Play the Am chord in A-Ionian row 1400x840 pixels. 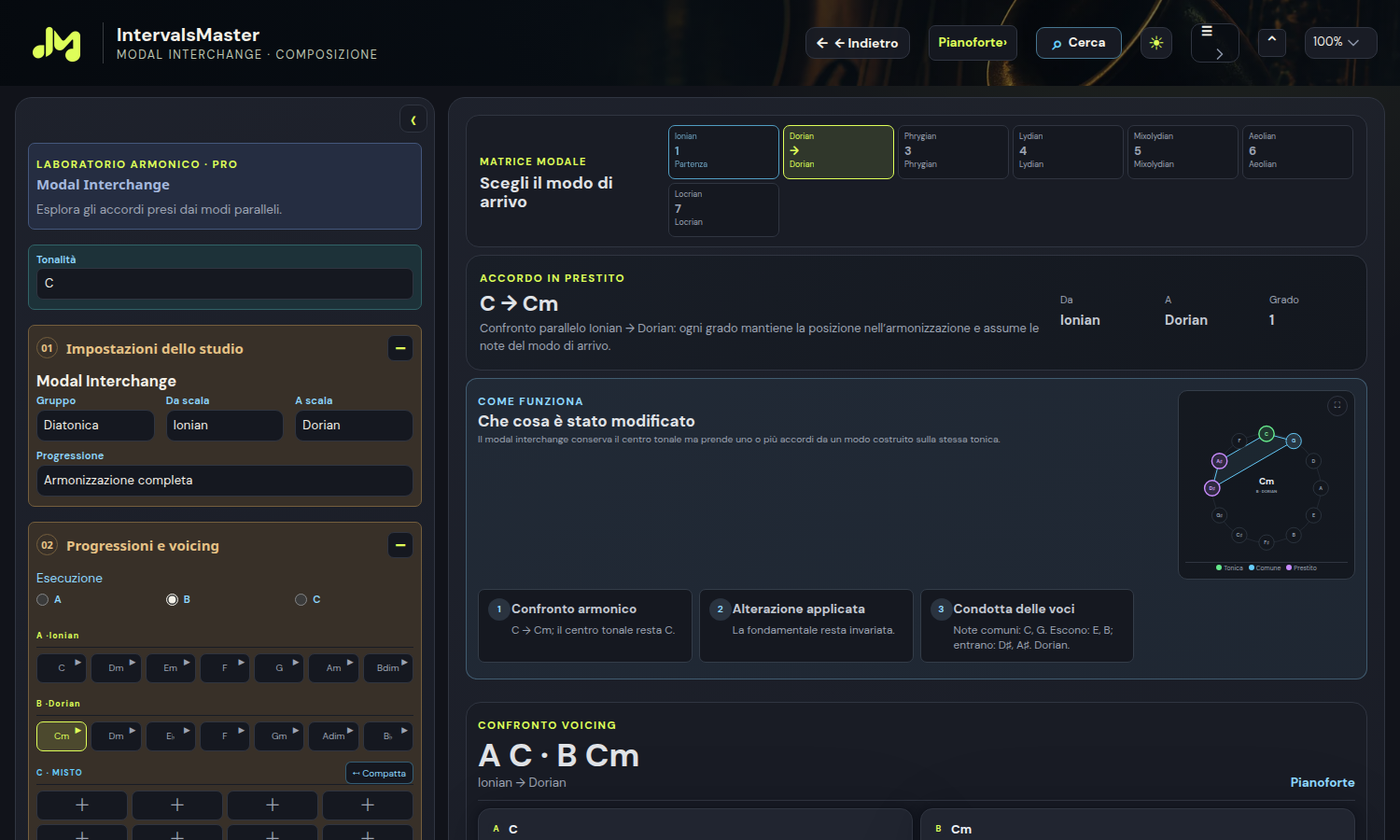point(334,667)
